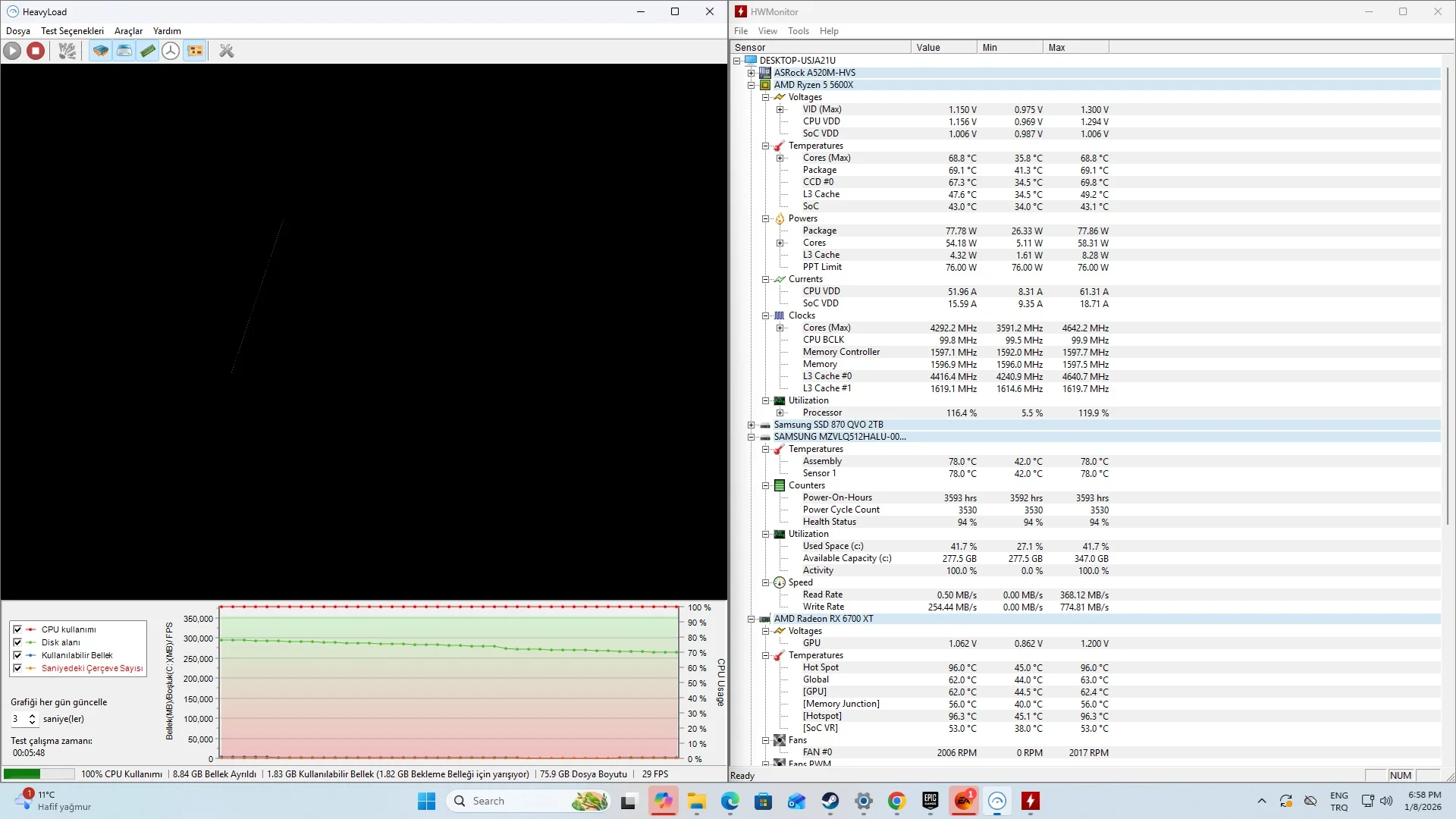Increase graph update interval spinner
The height and width of the screenshot is (819, 1456).
coord(32,715)
